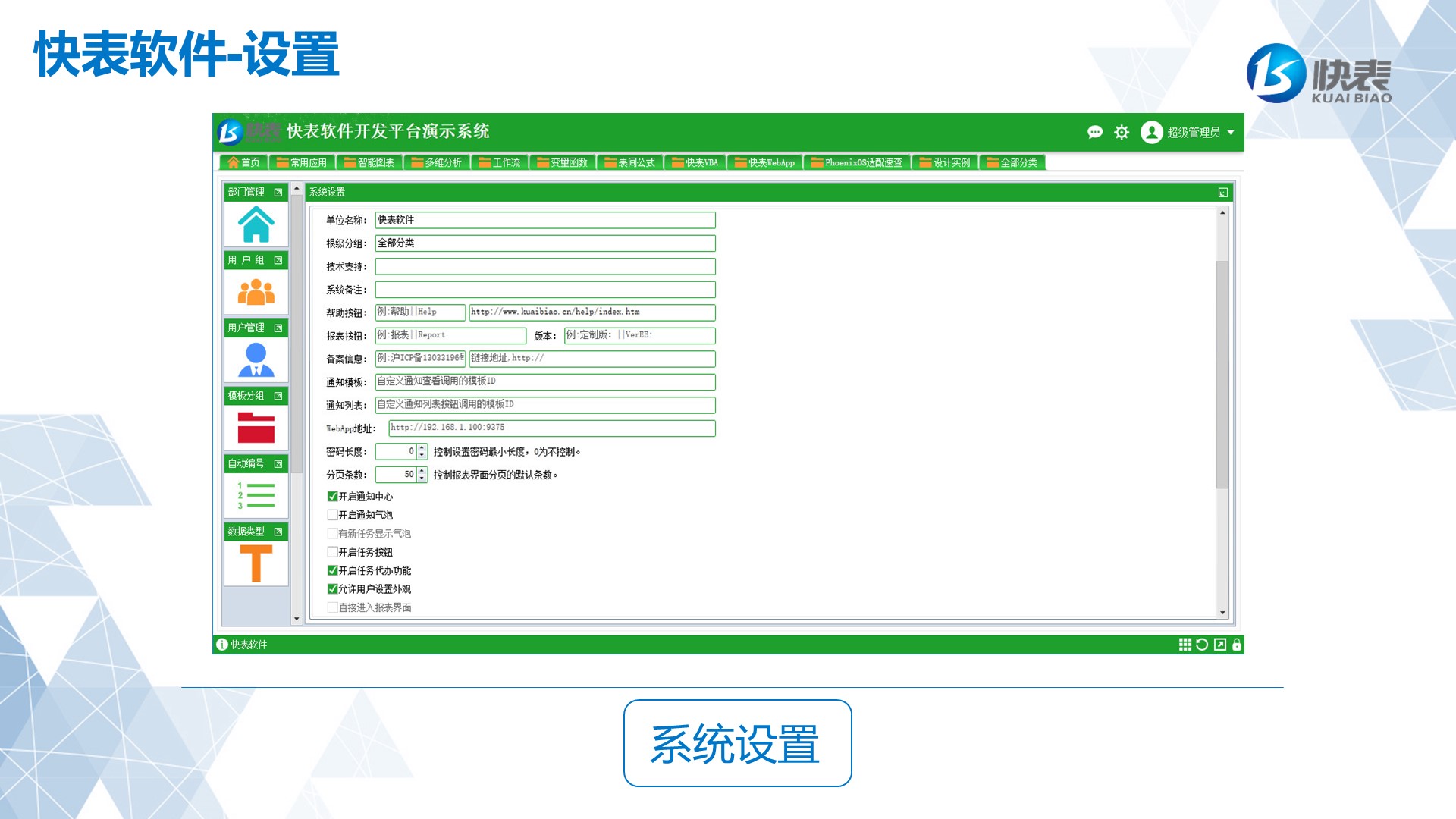This screenshot has height=819, width=1456.
Task: Switch to the 首页 tab
Action: (243, 162)
